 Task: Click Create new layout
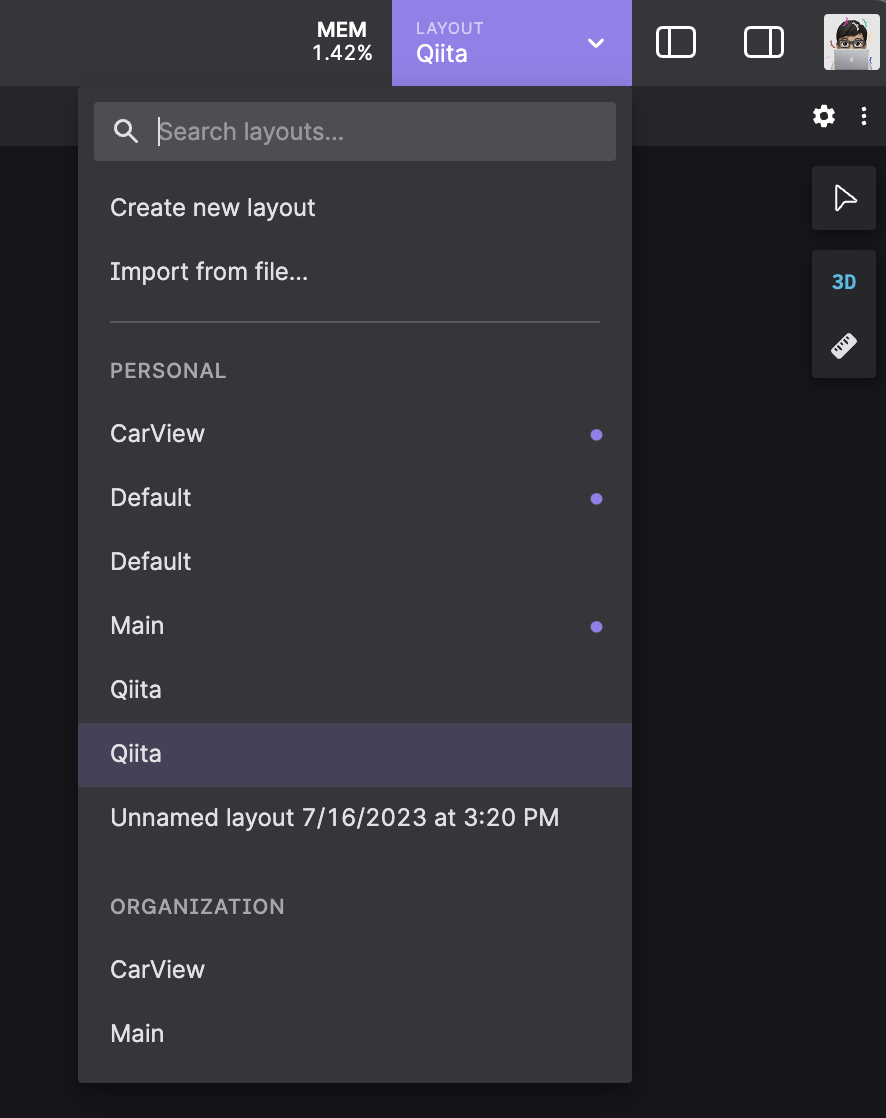(213, 207)
